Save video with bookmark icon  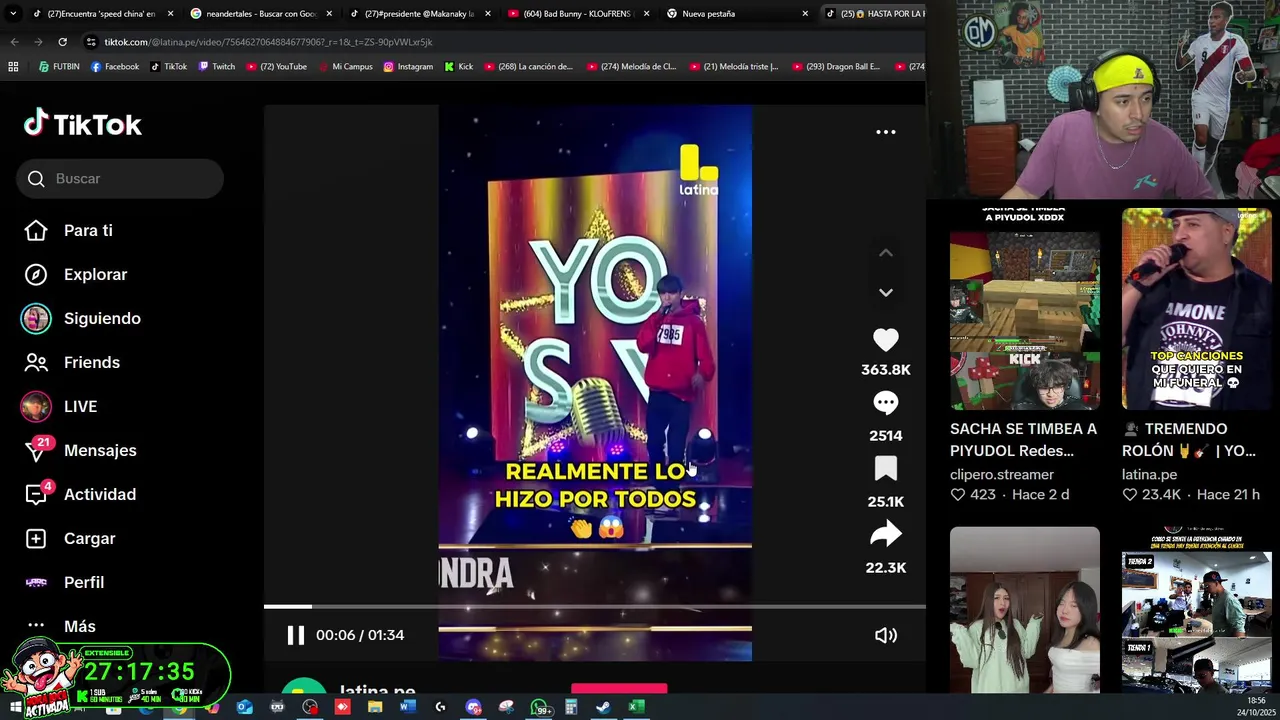tap(885, 469)
